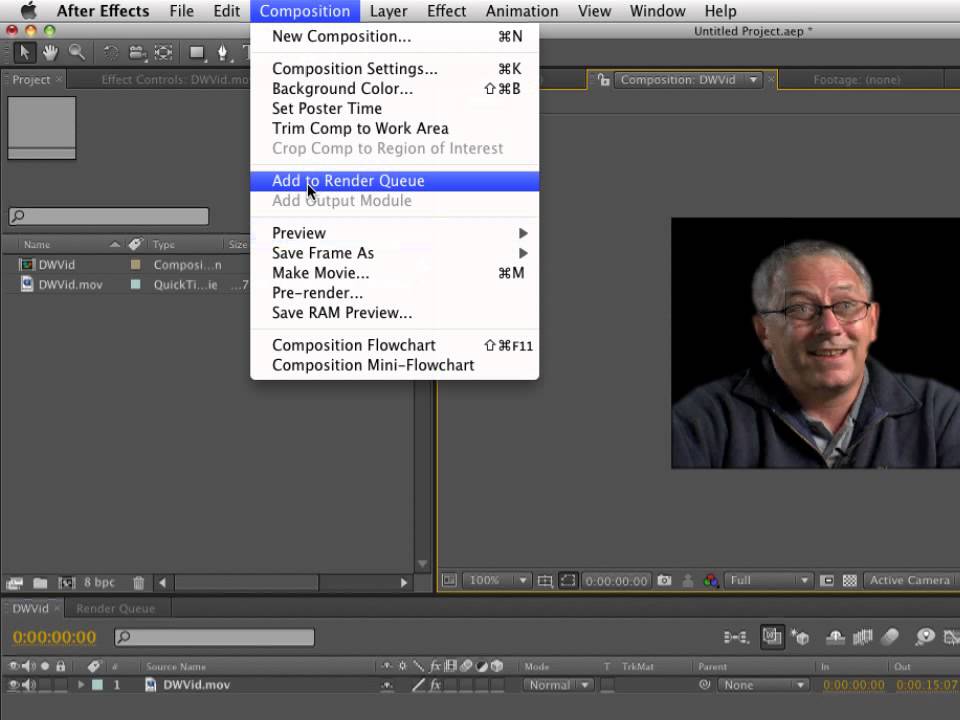Create new composition from Project panel footer

coord(66,583)
